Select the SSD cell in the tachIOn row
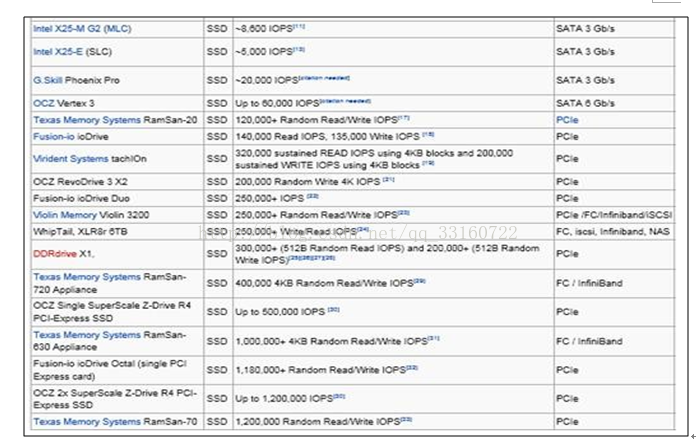 pos(217,159)
